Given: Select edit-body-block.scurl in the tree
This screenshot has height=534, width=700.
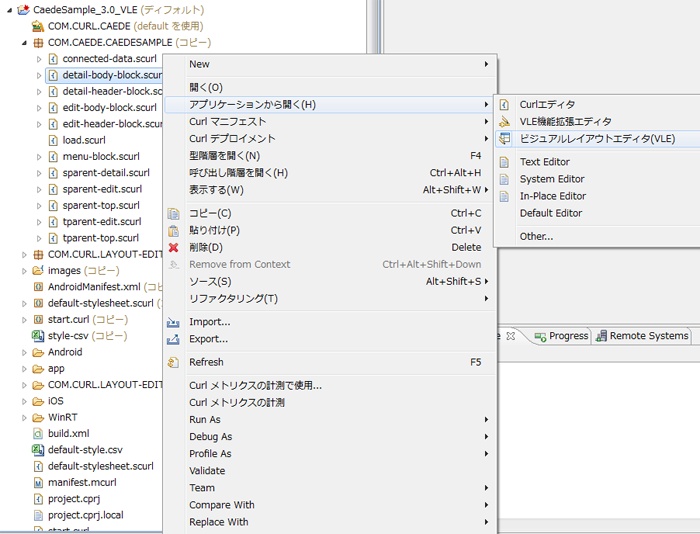Looking at the screenshot, I should coord(109,108).
